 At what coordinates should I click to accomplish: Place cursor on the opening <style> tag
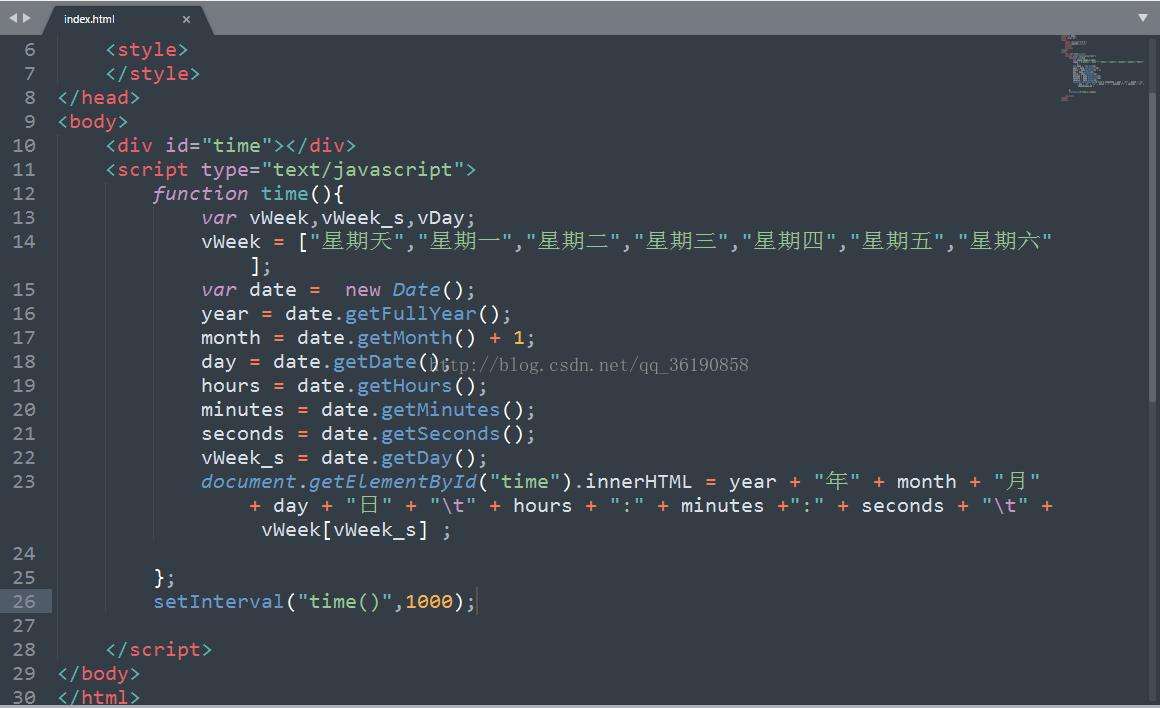146,50
